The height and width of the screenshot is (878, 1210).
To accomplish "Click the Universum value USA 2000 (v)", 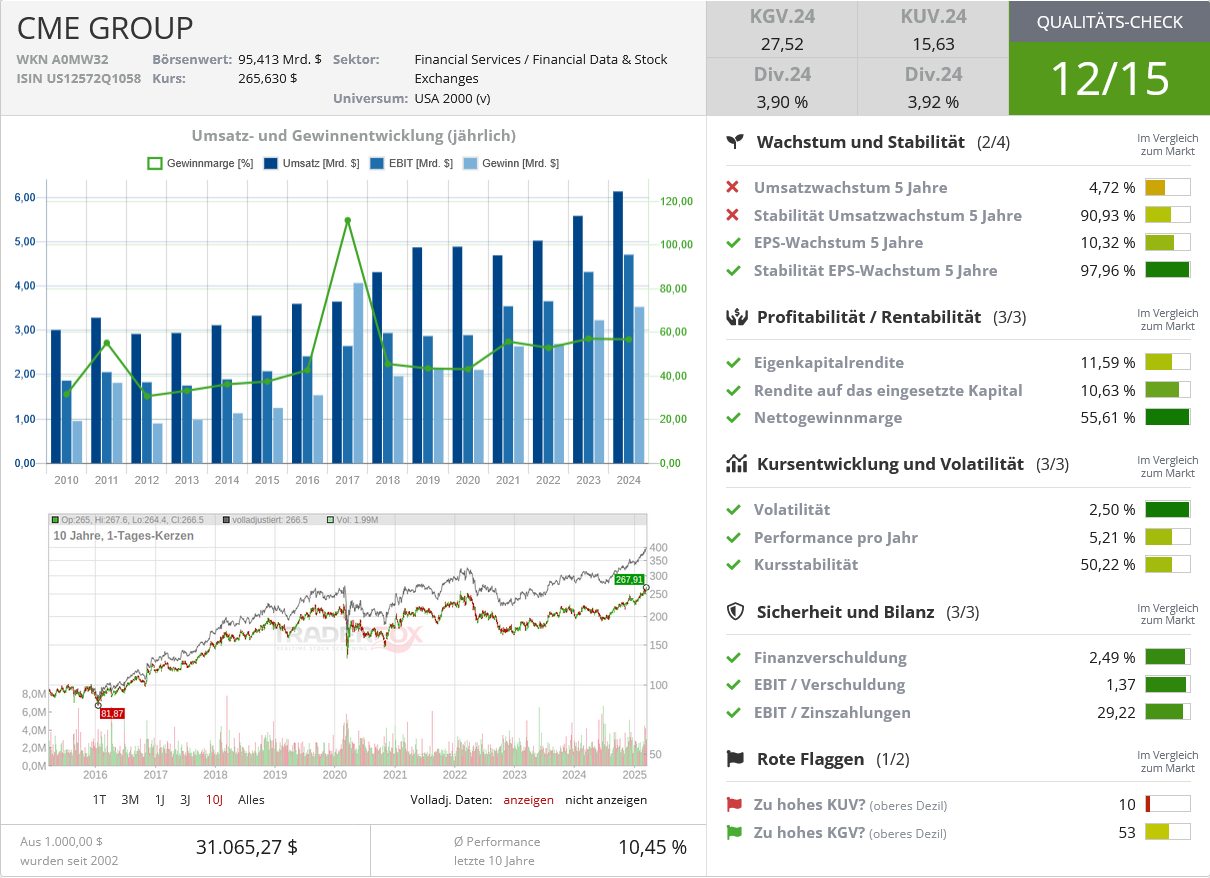I will coord(453,98).
